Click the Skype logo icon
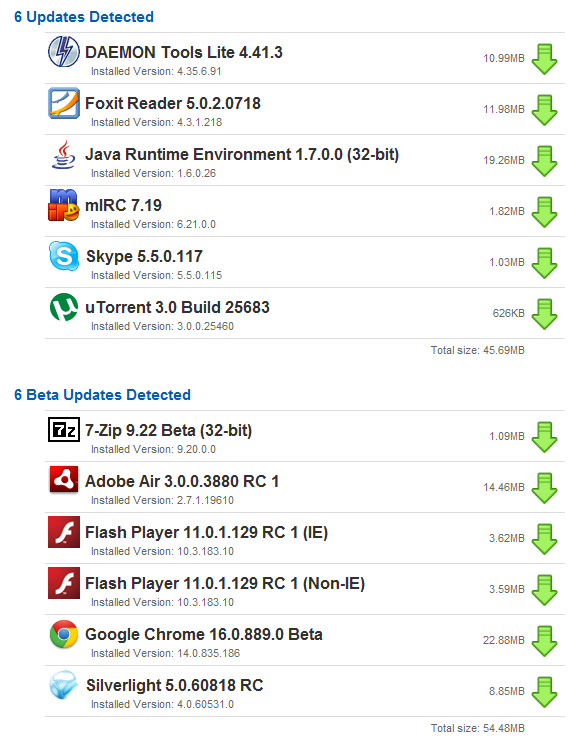Image resolution: width=577 pixels, height=740 pixels. point(64,256)
